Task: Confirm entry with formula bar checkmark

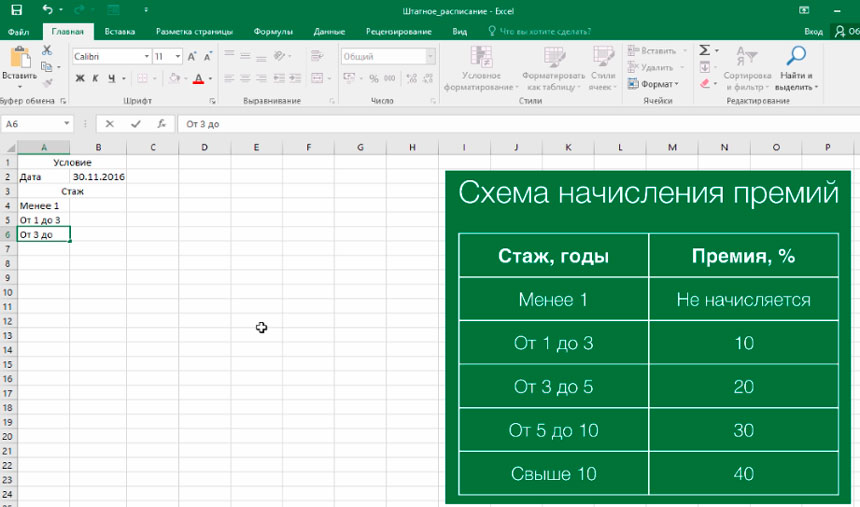Action: pyautogui.click(x=135, y=124)
